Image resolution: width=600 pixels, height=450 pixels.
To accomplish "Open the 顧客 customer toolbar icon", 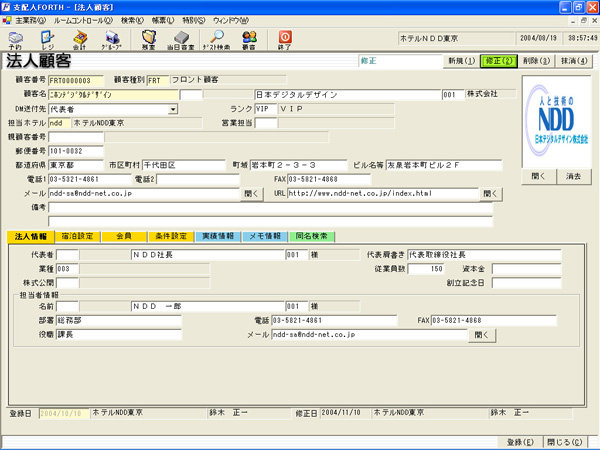I will tap(248, 40).
